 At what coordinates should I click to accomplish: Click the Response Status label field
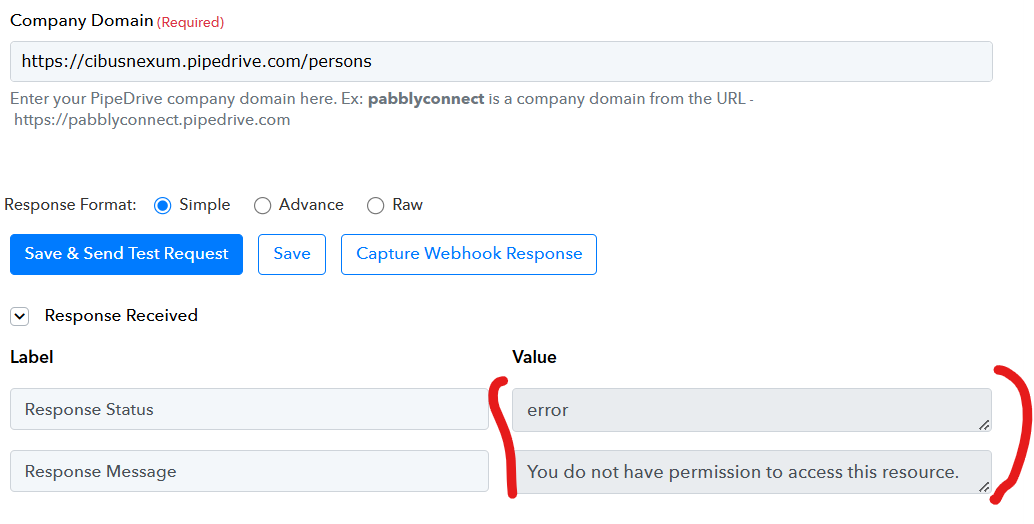point(249,409)
